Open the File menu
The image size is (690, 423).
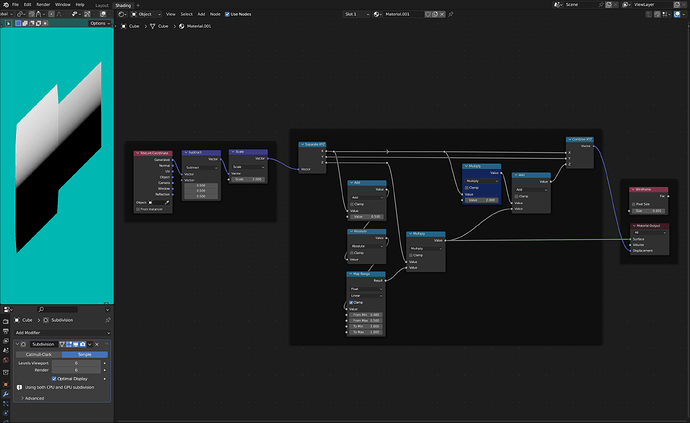coord(15,4)
